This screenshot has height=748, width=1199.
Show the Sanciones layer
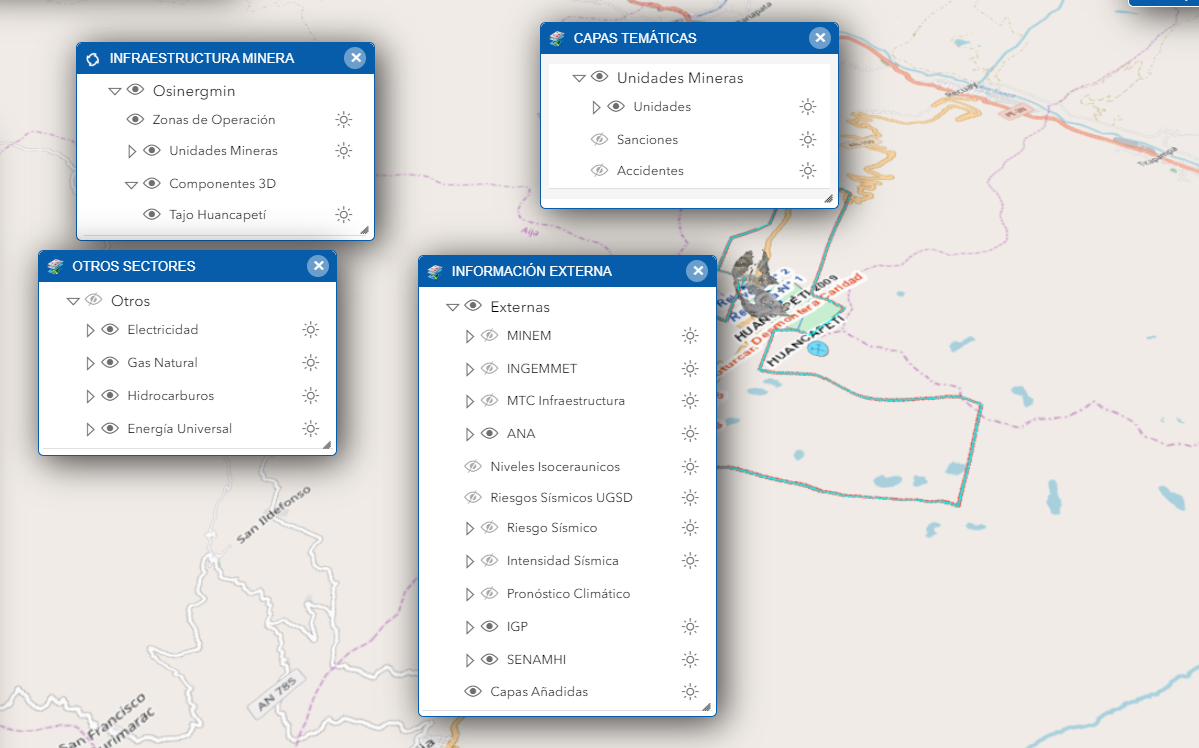coord(600,139)
